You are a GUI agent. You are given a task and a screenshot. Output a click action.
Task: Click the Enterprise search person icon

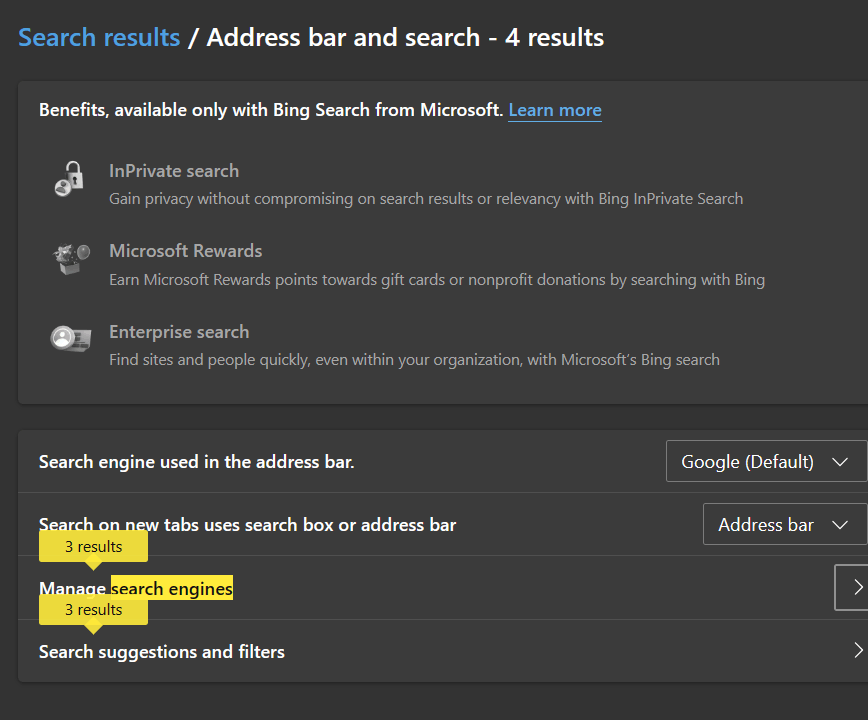pos(71,338)
